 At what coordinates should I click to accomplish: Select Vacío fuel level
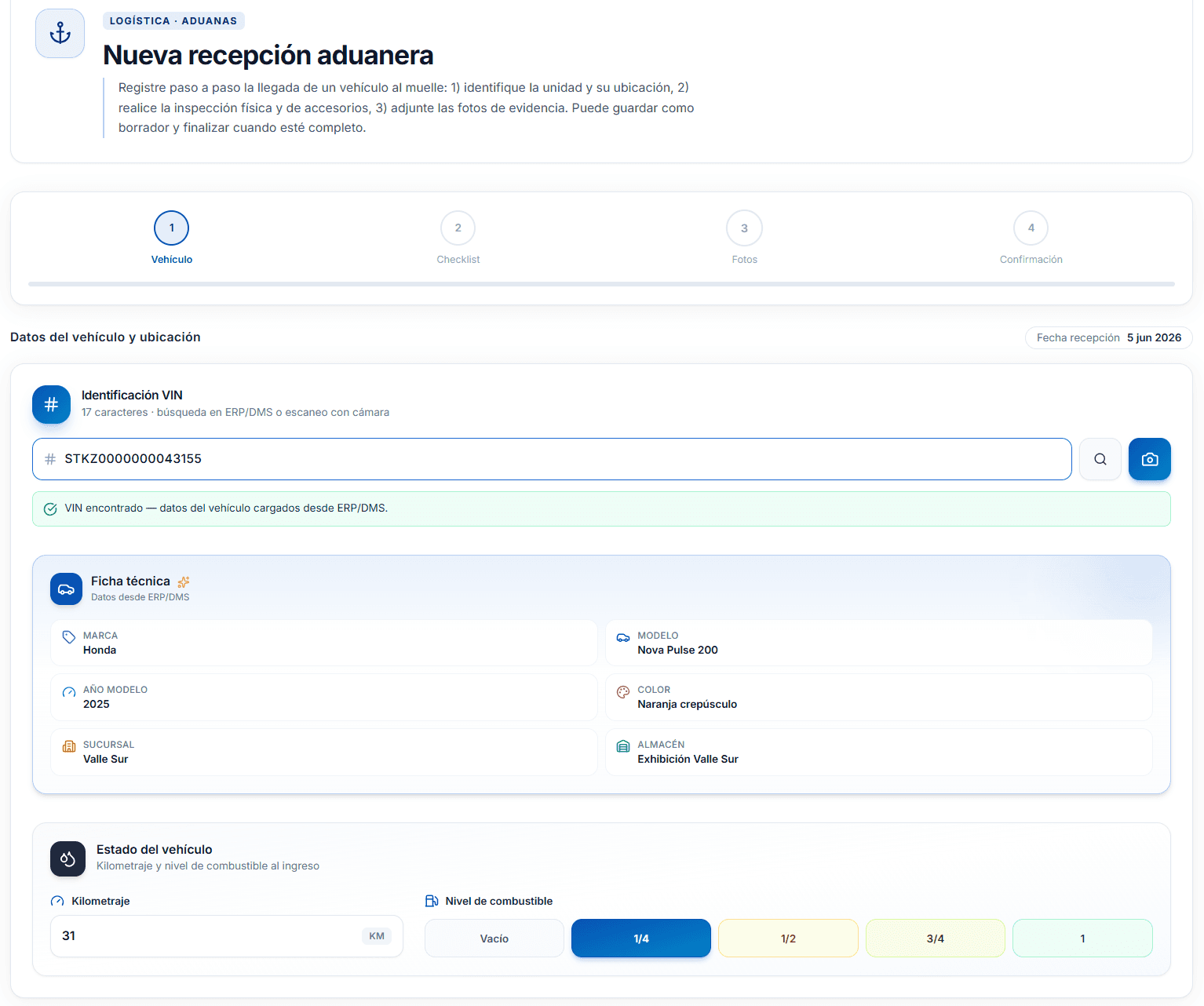[494, 939]
